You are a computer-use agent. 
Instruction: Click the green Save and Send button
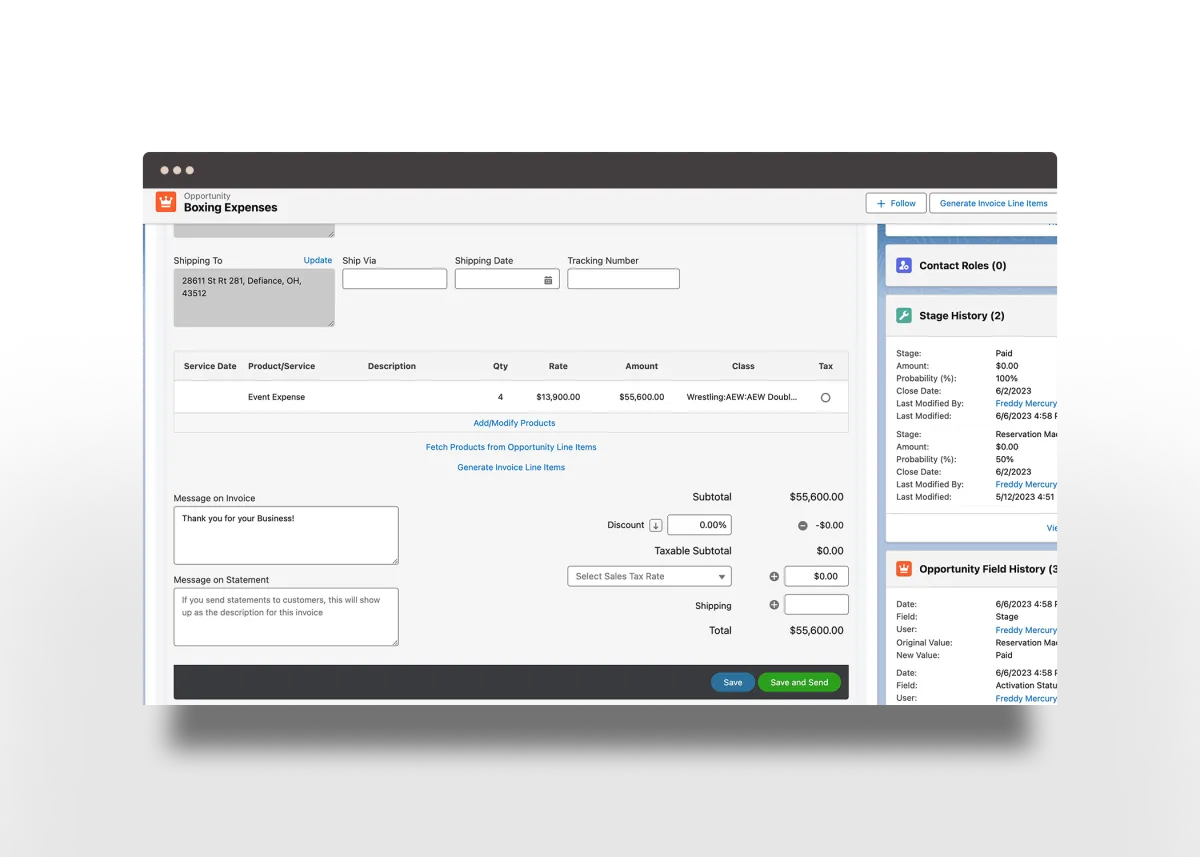[x=799, y=682]
